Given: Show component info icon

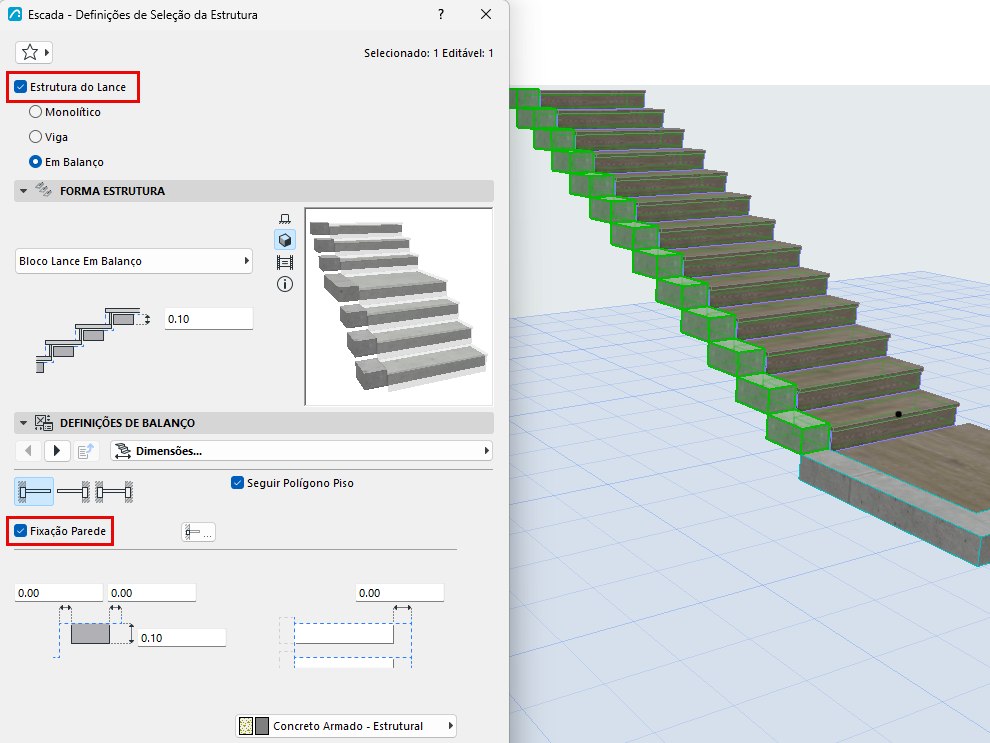Looking at the screenshot, I should (285, 284).
